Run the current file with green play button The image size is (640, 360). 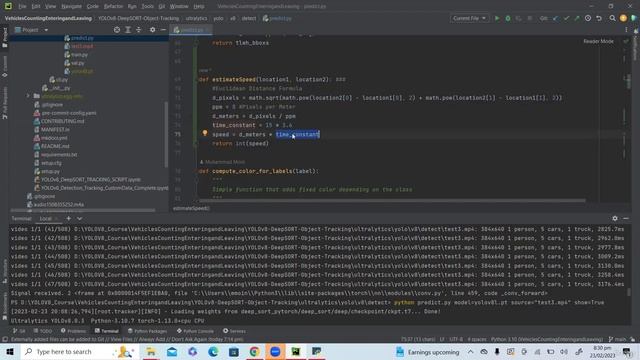coord(497,18)
